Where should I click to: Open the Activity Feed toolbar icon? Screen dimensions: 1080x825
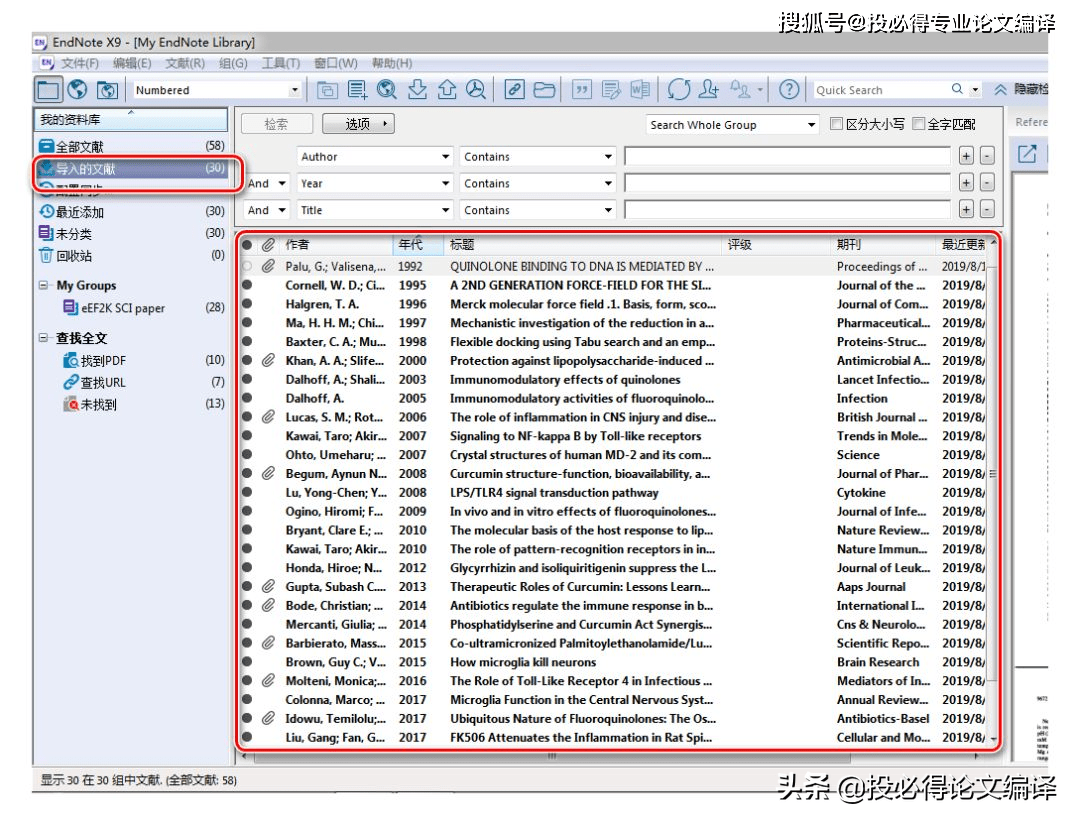pos(741,90)
